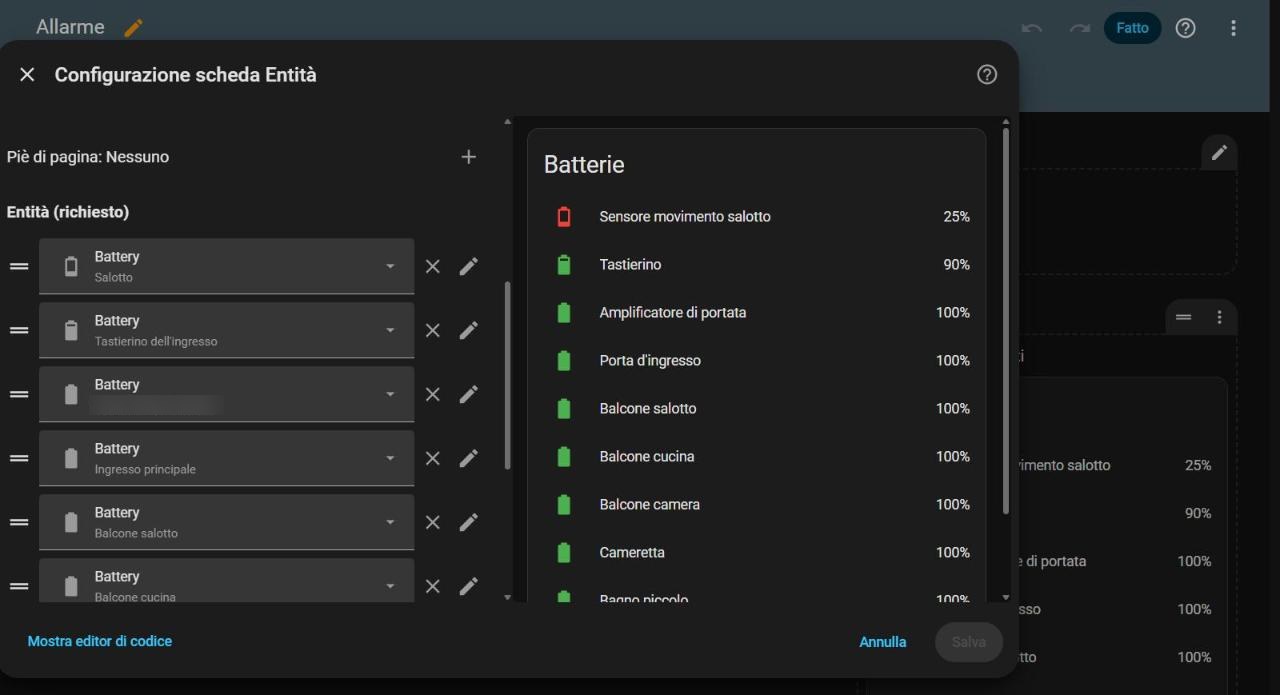
Task: Remove the Tastierino dell'ingresso entity
Action: [x=432, y=330]
